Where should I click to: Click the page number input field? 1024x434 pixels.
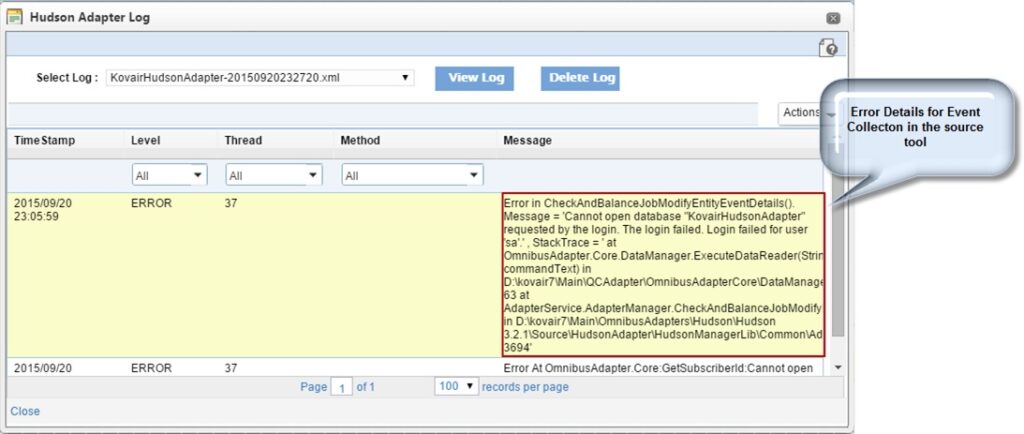(340, 388)
